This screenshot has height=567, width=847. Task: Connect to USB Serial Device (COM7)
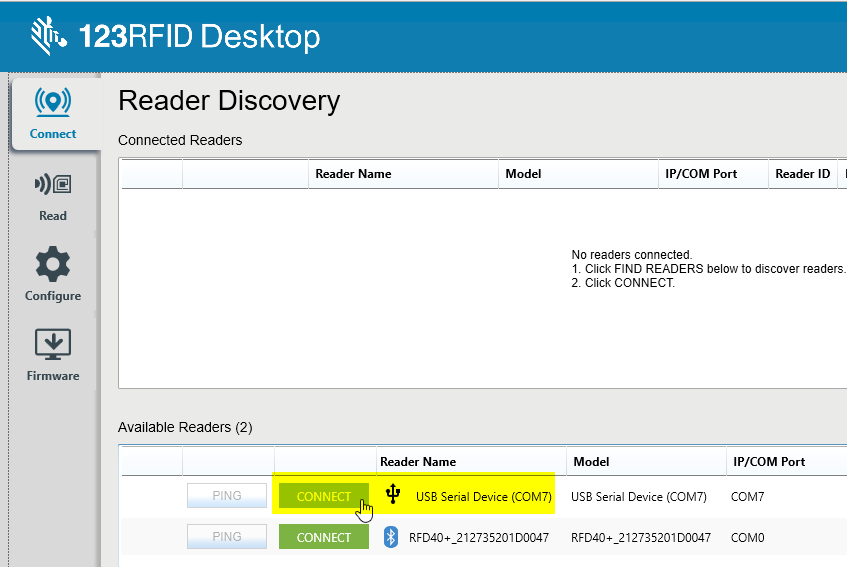pyautogui.click(x=324, y=497)
